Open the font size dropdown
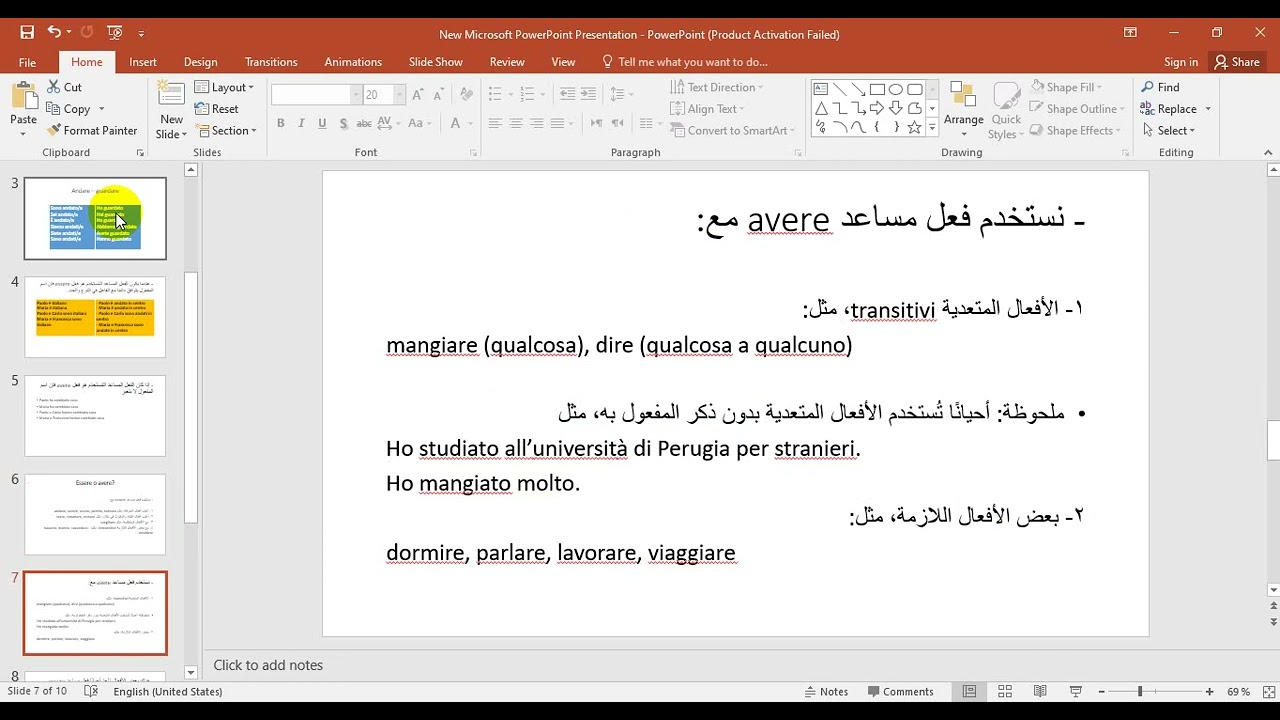The width and height of the screenshot is (1280, 720). 400,94
